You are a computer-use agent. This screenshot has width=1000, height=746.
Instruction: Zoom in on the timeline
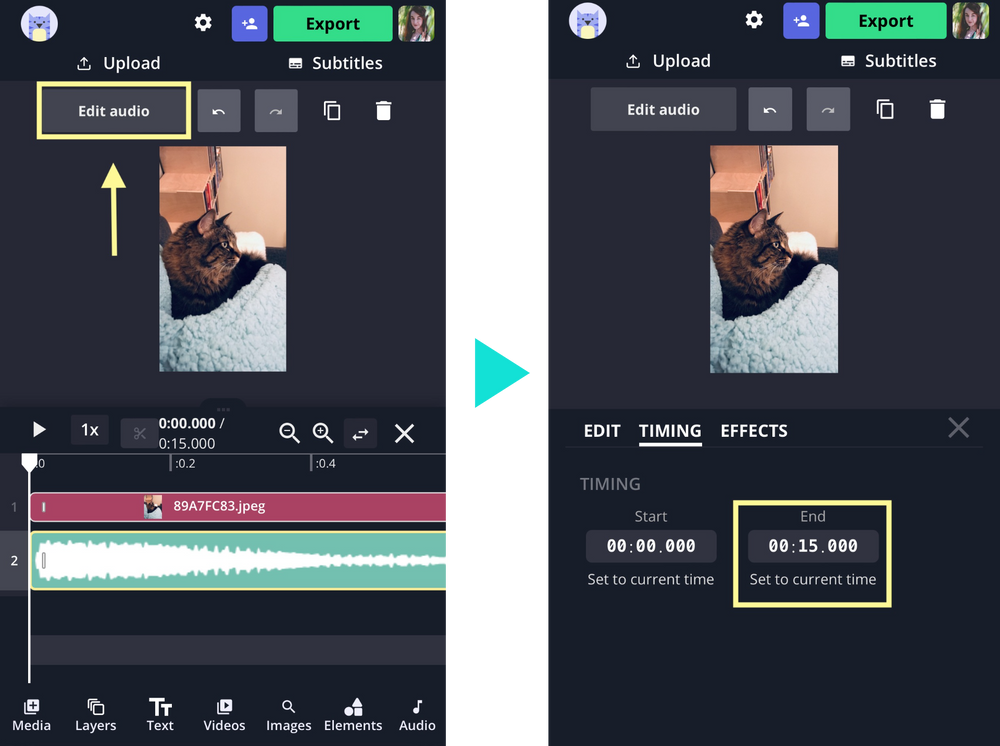[323, 433]
